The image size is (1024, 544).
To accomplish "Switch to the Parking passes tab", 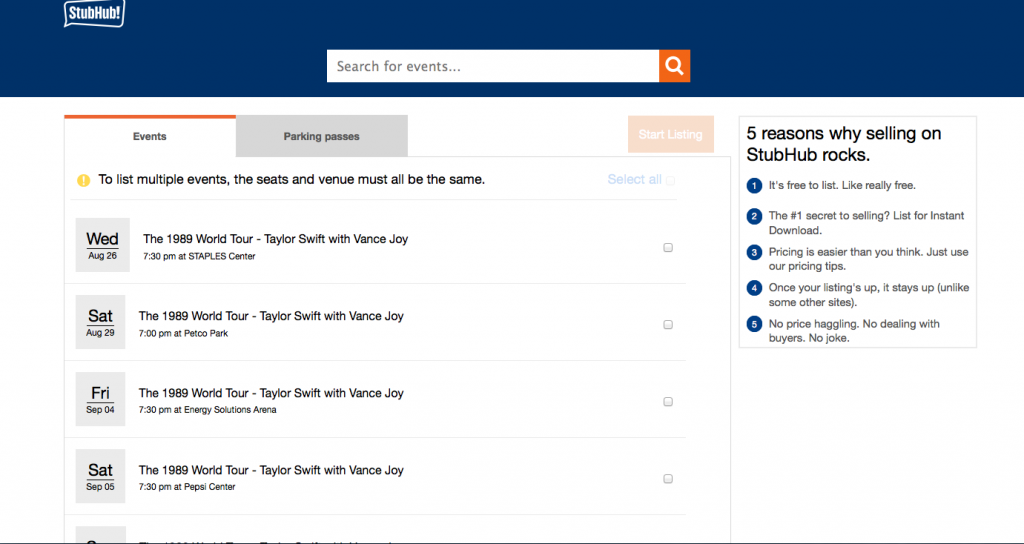I will click(322, 136).
